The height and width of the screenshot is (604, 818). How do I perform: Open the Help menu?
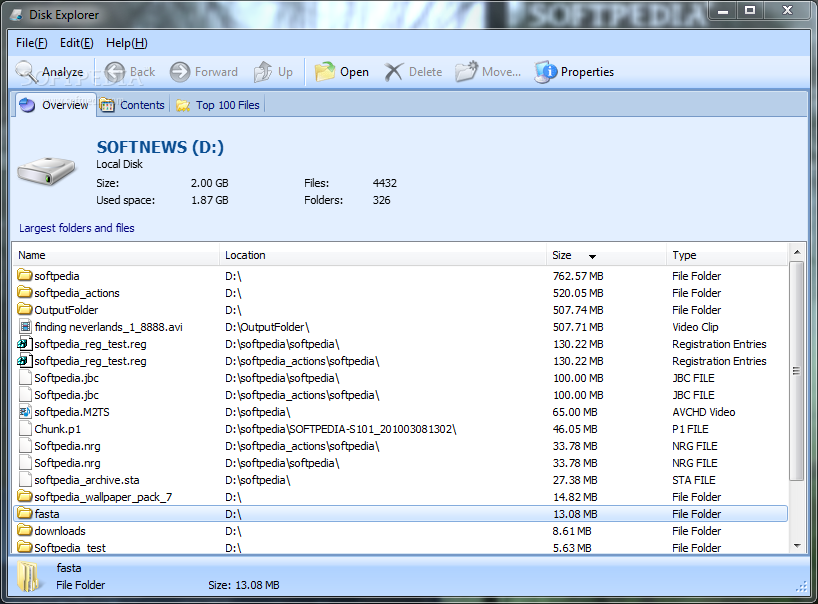point(127,43)
